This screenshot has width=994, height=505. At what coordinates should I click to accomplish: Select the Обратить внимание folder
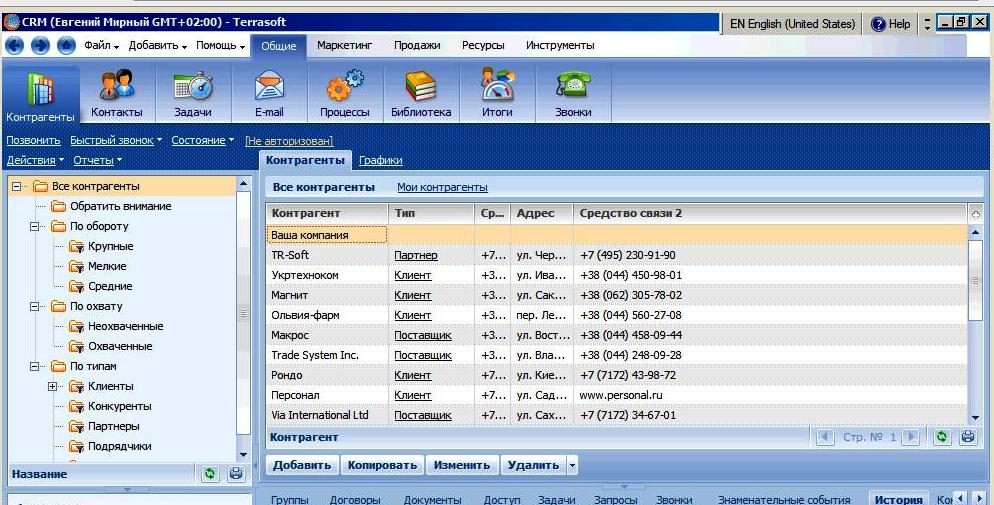(111, 206)
